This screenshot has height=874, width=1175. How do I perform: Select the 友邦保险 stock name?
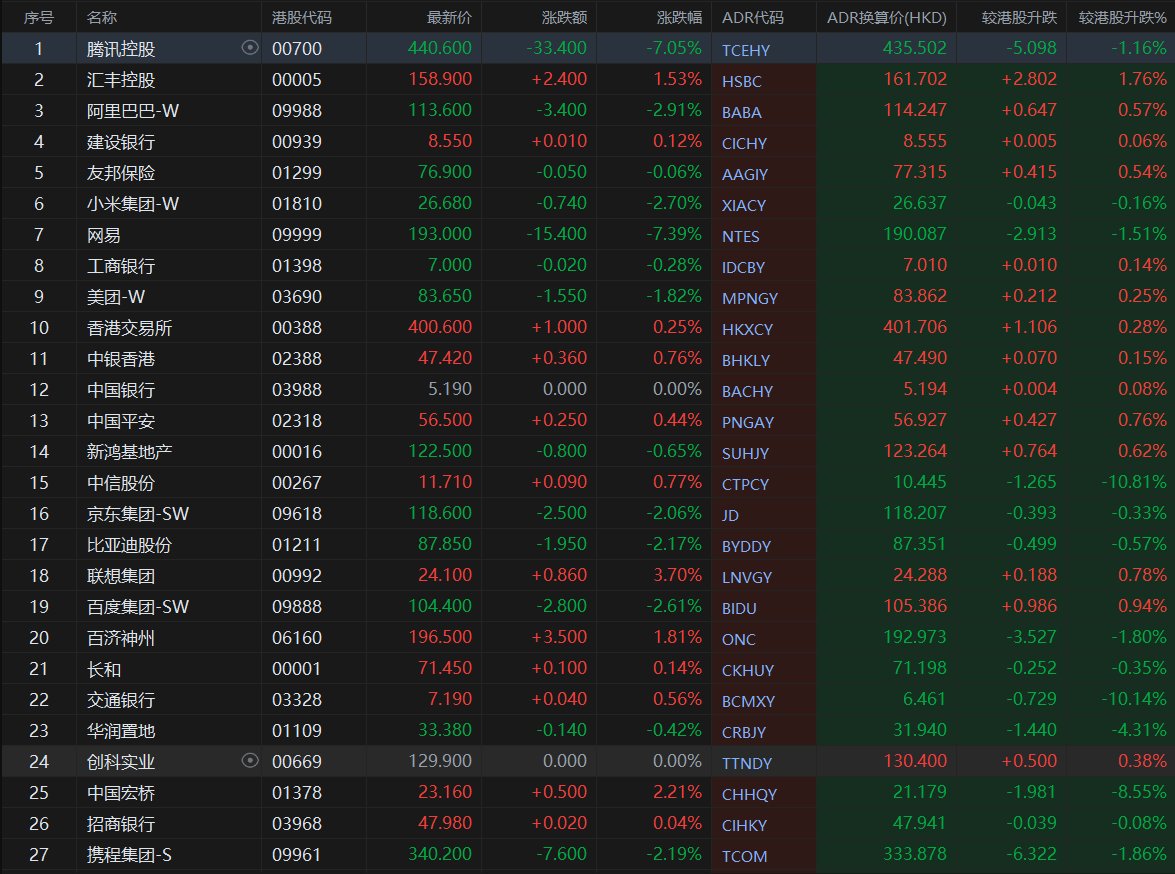coord(121,172)
